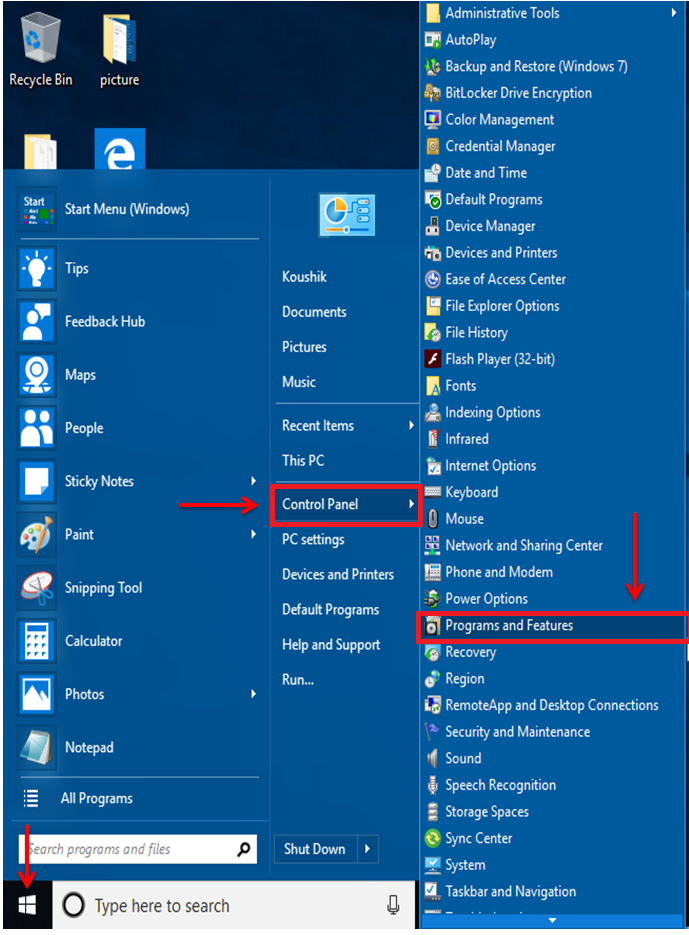Open the People app icon
This screenshot has height=935, width=689.
pyautogui.click(x=37, y=428)
